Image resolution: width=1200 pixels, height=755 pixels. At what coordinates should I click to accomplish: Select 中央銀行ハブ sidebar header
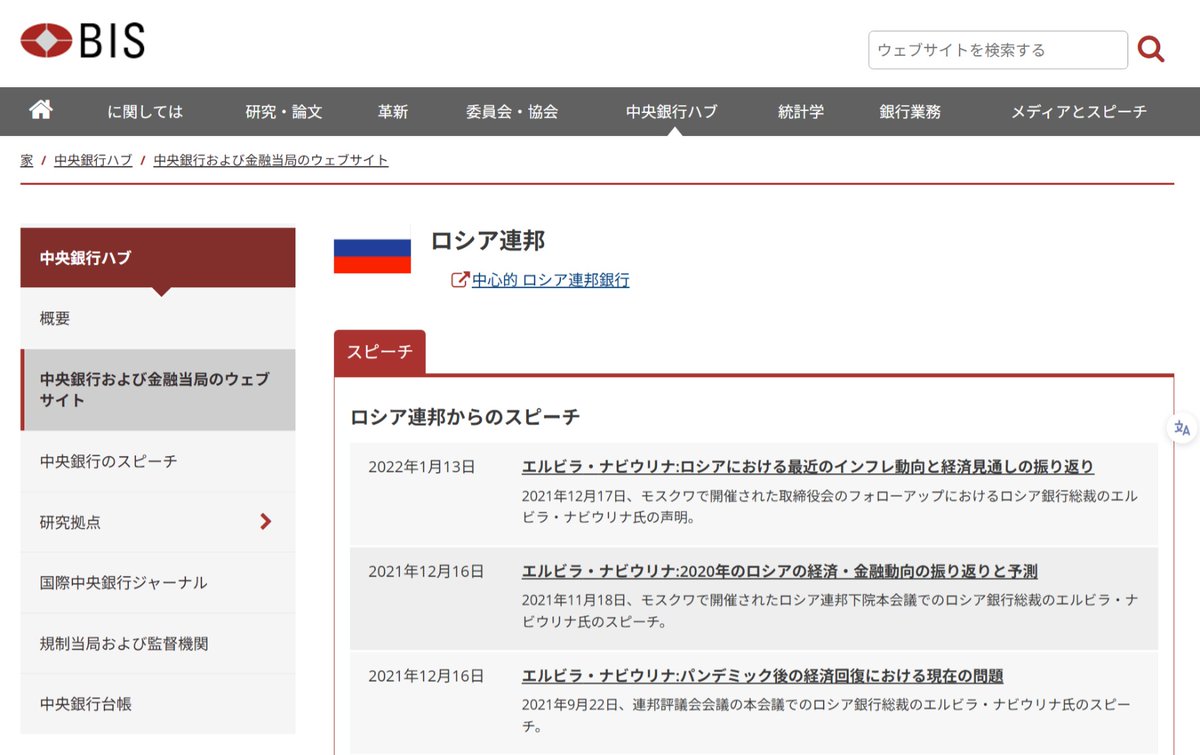coord(158,258)
